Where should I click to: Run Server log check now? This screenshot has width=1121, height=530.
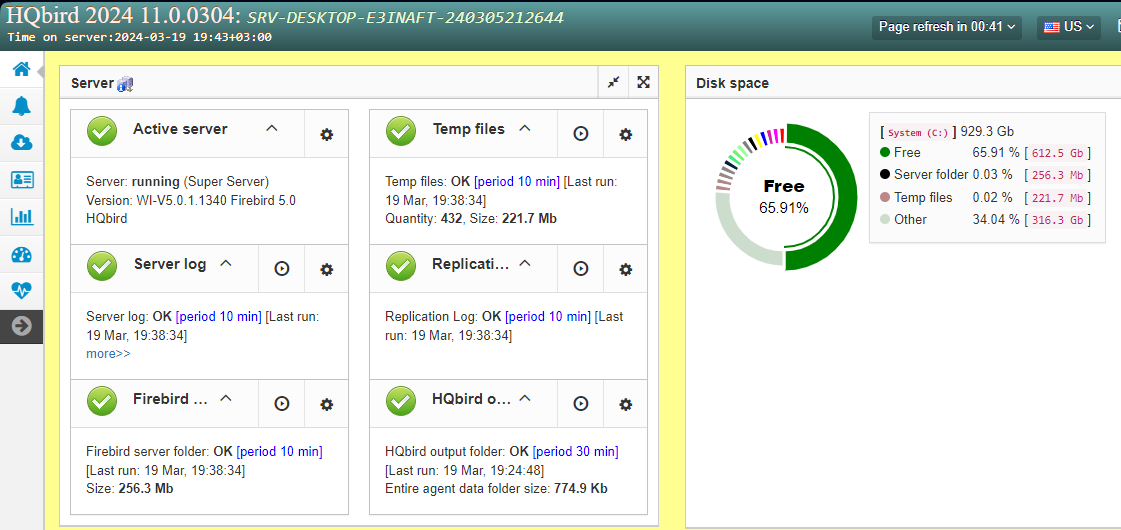point(282,269)
